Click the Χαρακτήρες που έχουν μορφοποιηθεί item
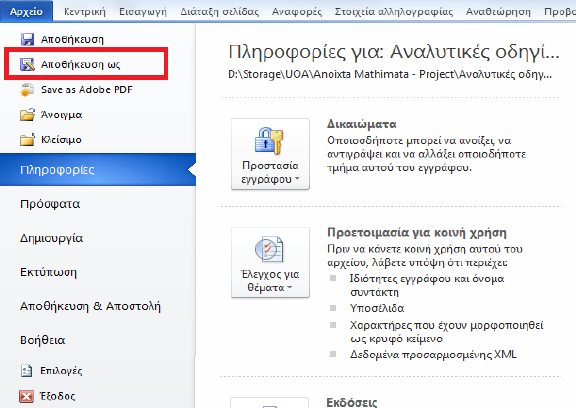576x408 pixels. 446,332
